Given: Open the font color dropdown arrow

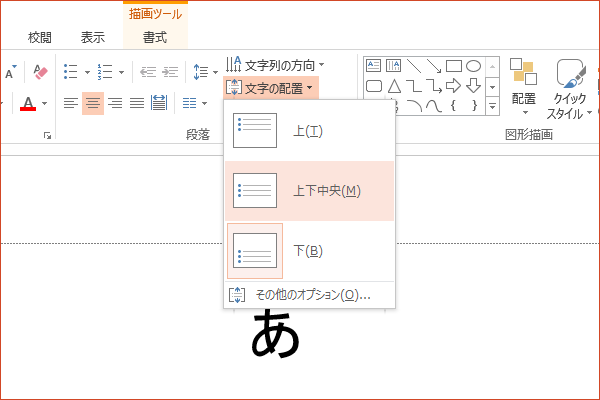Looking at the screenshot, I should tap(44, 103).
